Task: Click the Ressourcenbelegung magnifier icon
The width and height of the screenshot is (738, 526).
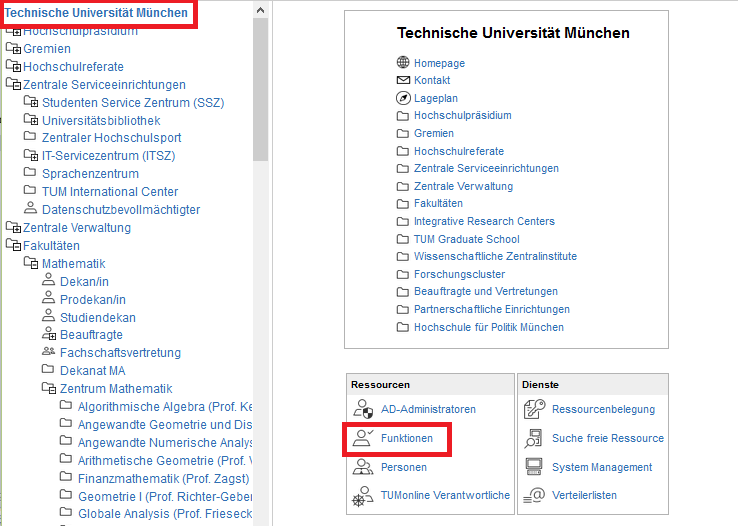Action: pyautogui.click(x=534, y=409)
